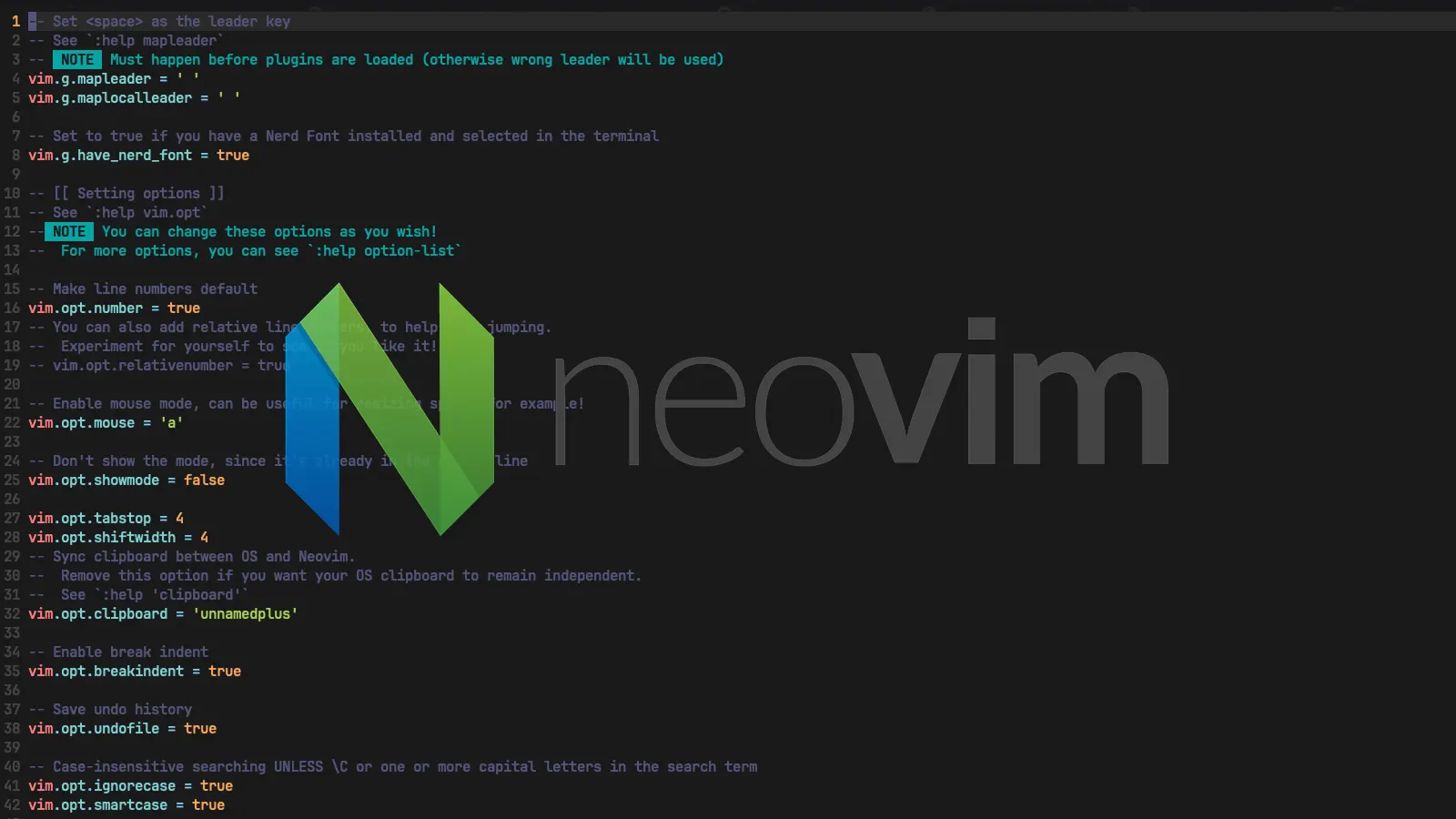Click 'vim.opt.smartcase' on line 42
This screenshot has height=819, width=1456.
click(x=97, y=804)
